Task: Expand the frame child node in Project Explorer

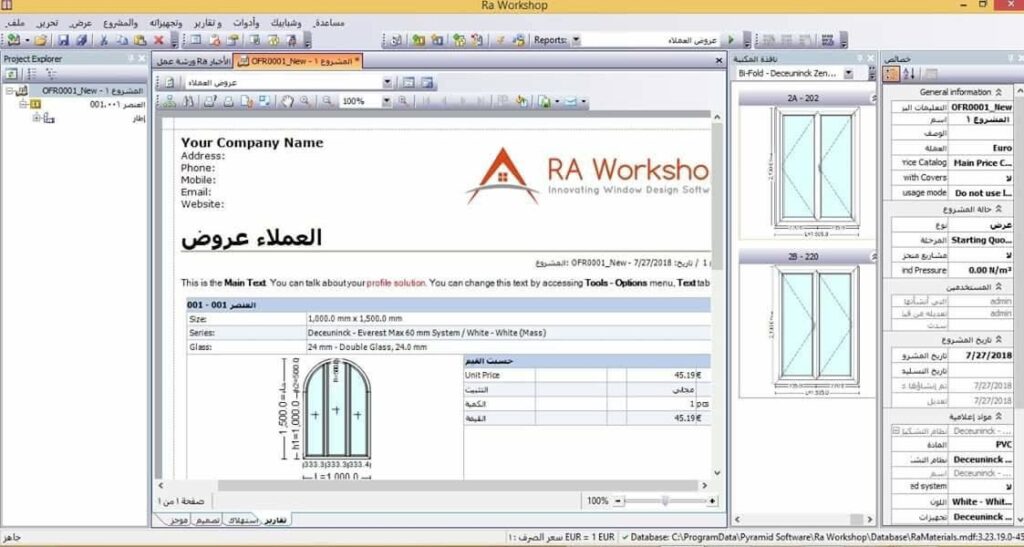Action: (37, 118)
